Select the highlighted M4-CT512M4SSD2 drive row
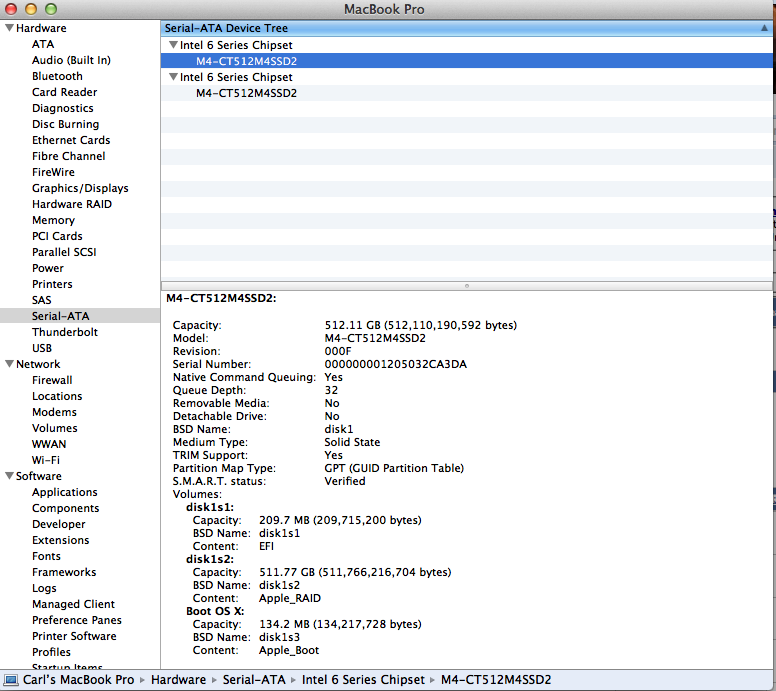Image resolution: width=776 pixels, height=691 pixels. click(467, 61)
